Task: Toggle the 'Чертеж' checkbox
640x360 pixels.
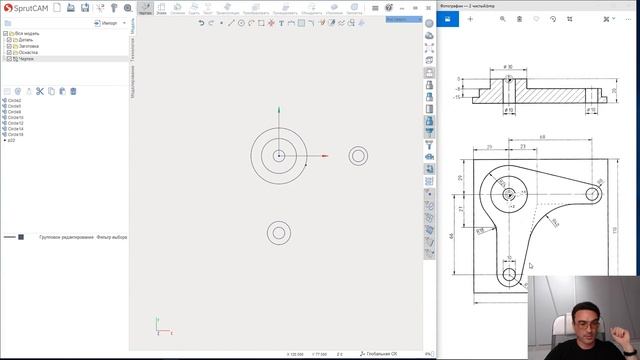Action: (9, 59)
